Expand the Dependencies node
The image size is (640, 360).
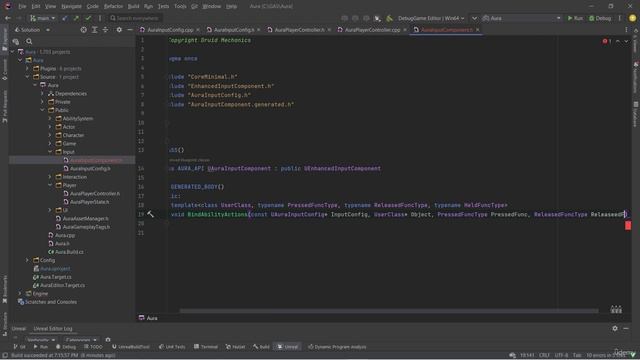point(42,93)
